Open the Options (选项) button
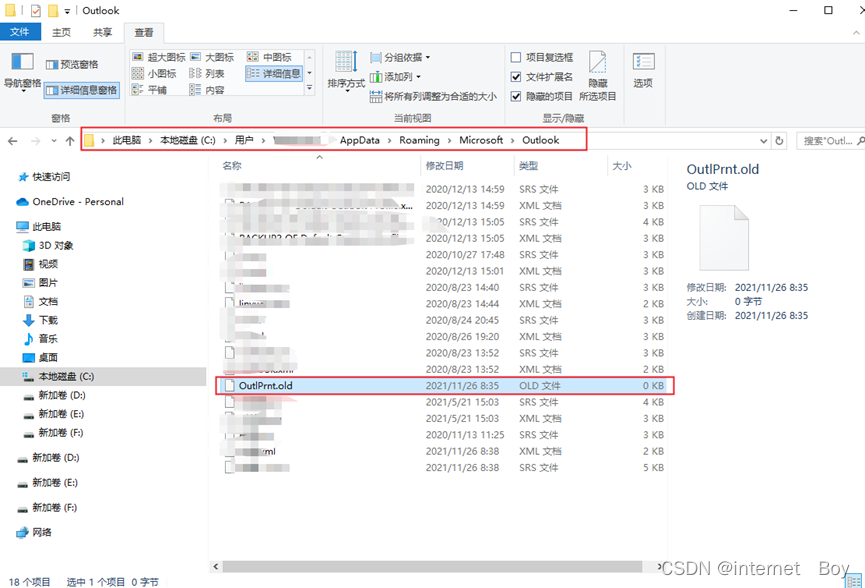Viewport: 865px width, 588px height. 643,71
